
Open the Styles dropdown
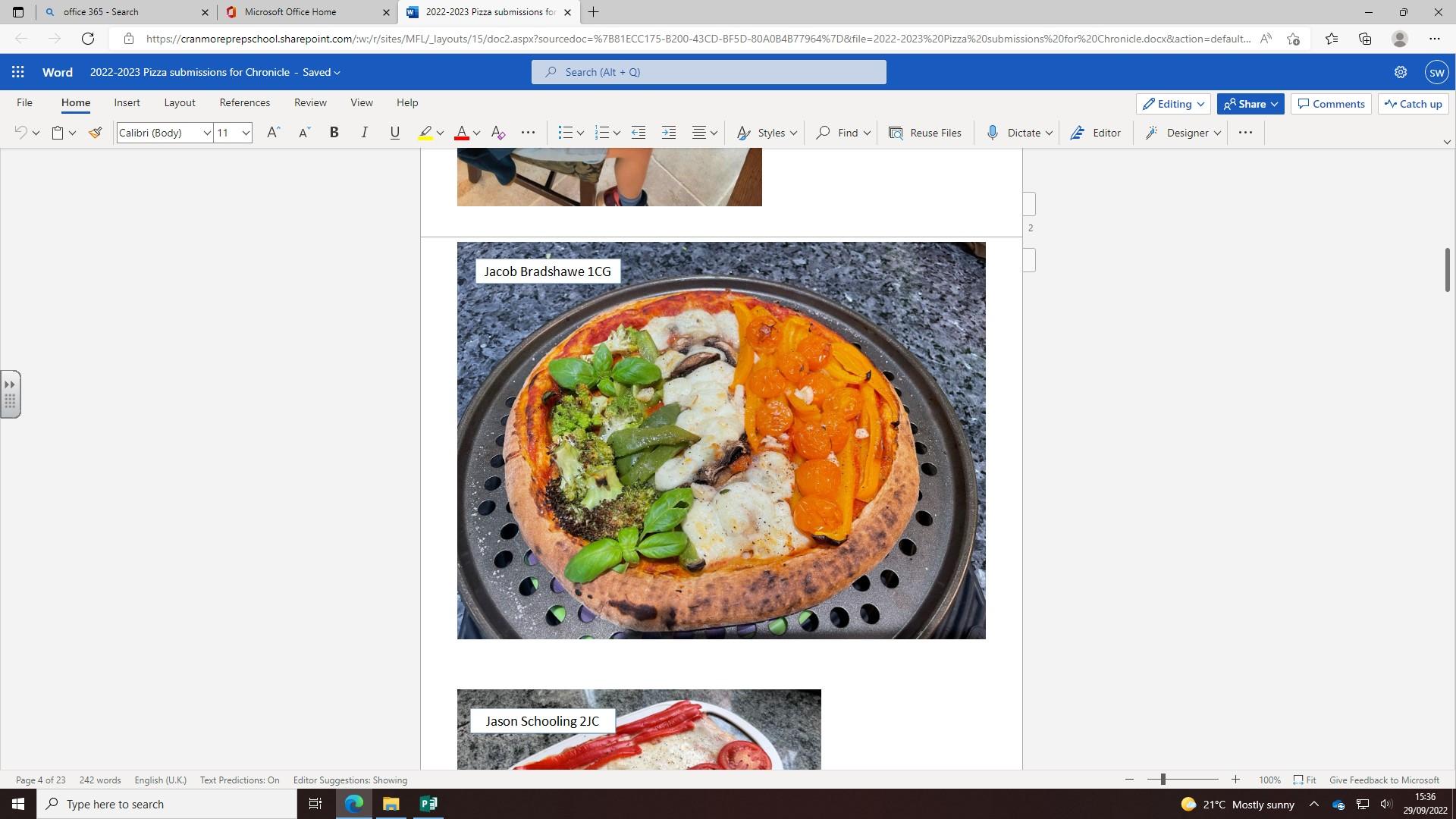[767, 133]
